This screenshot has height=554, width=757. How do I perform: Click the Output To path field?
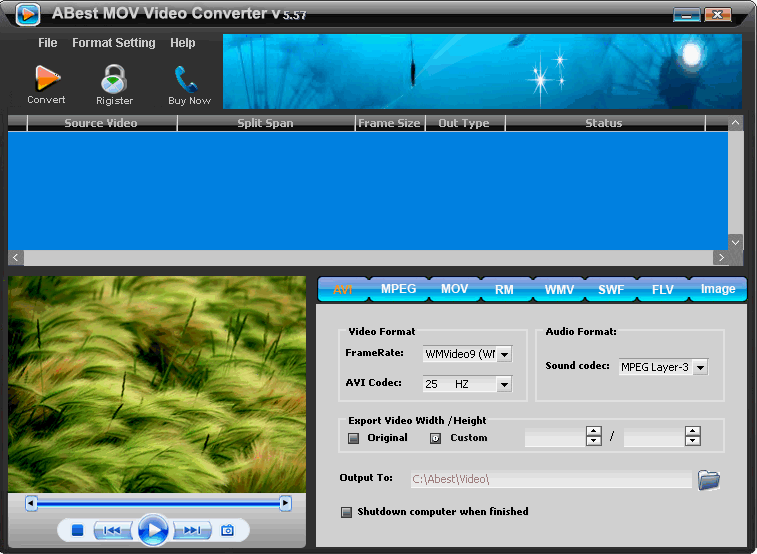point(551,479)
